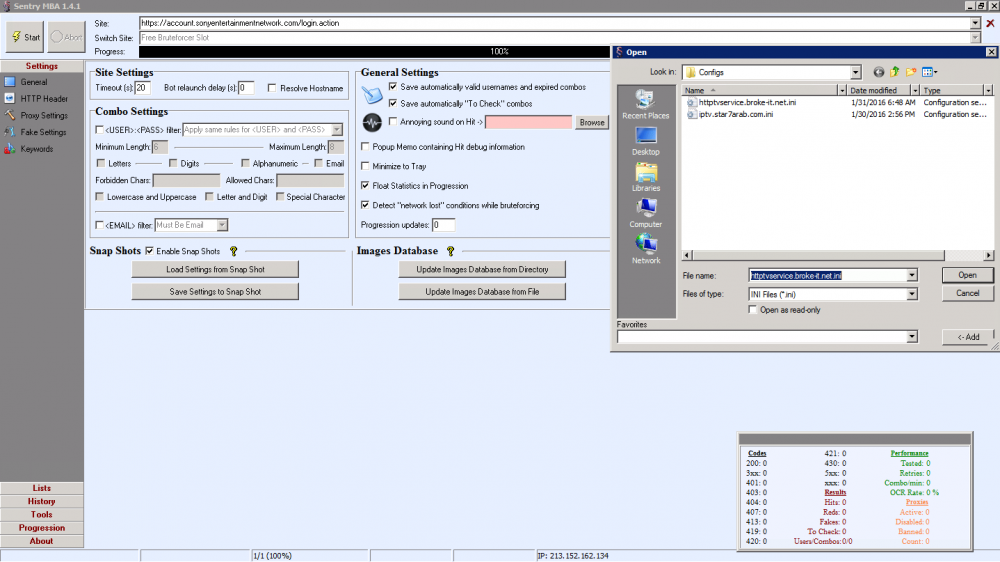Expand the Look in folder dropdown
1000x562 pixels.
[855, 72]
